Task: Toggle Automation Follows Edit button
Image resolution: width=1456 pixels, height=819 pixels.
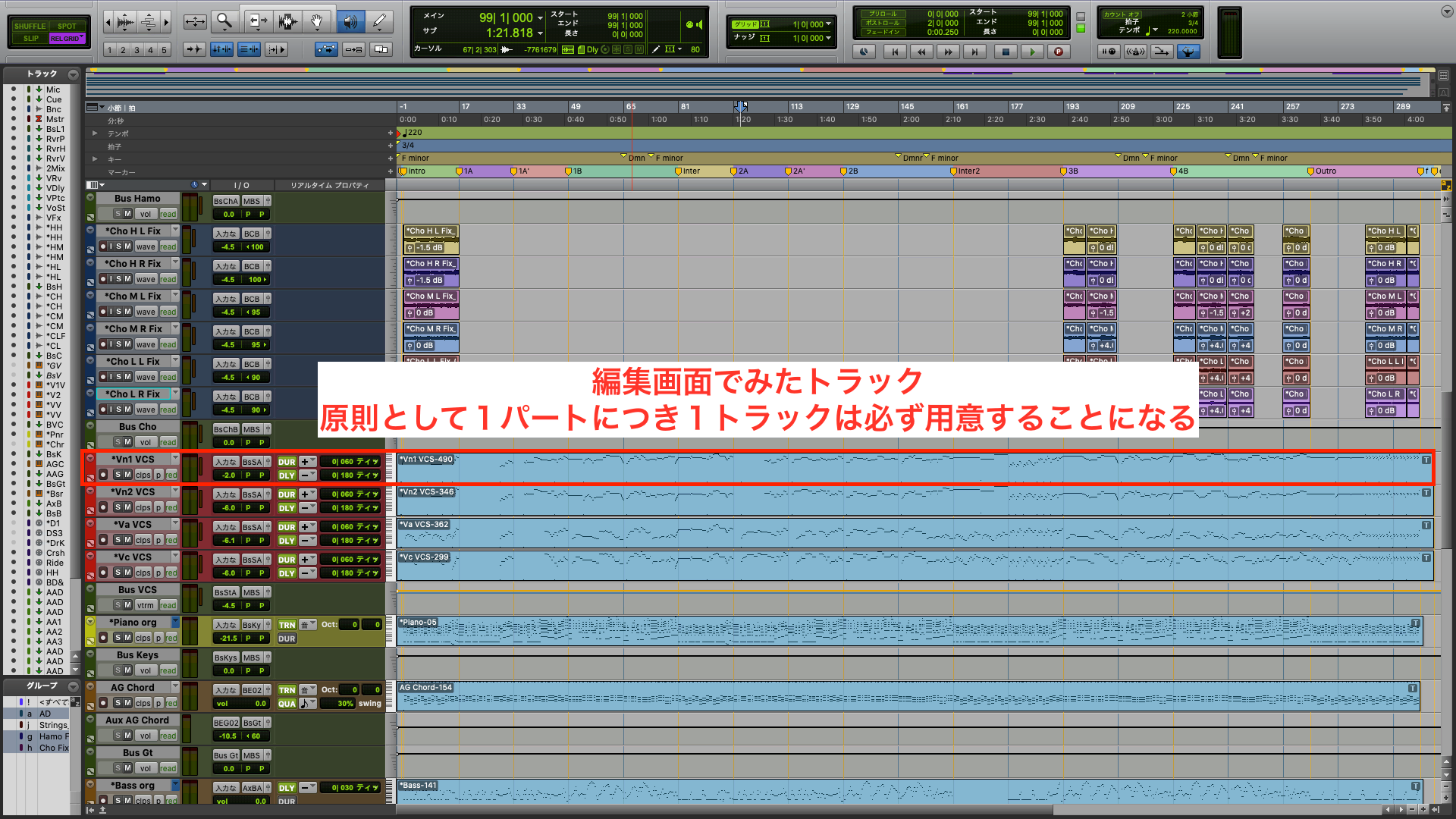Action: click(x=327, y=49)
